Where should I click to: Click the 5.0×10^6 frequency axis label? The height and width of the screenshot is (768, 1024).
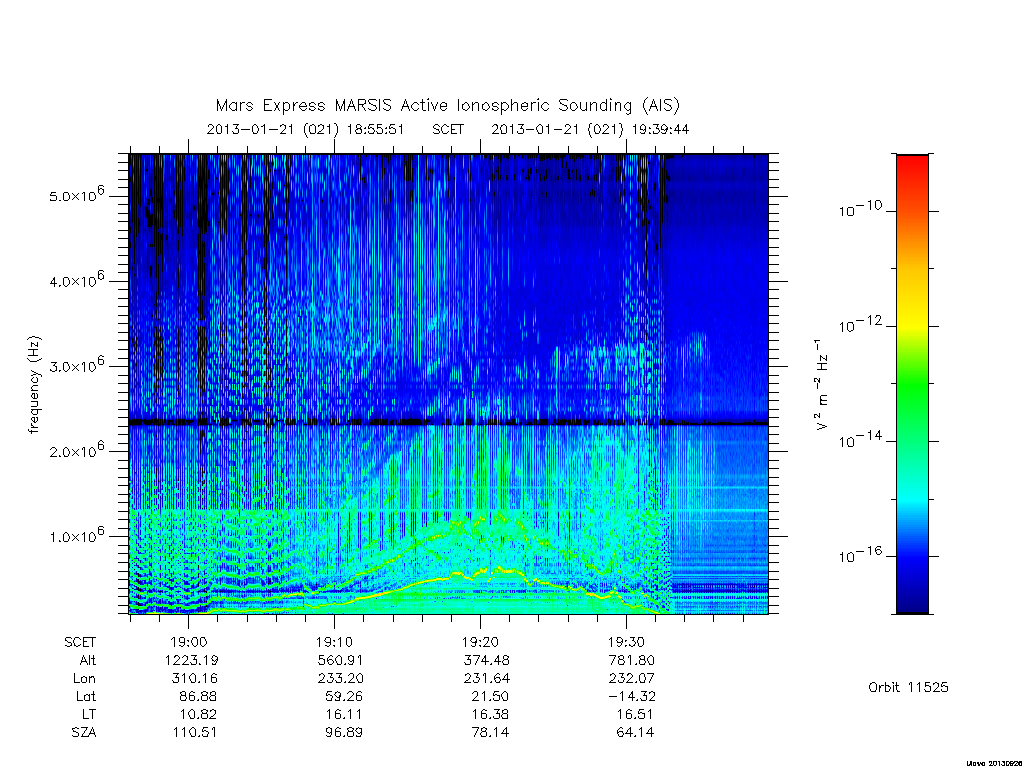click(76, 194)
